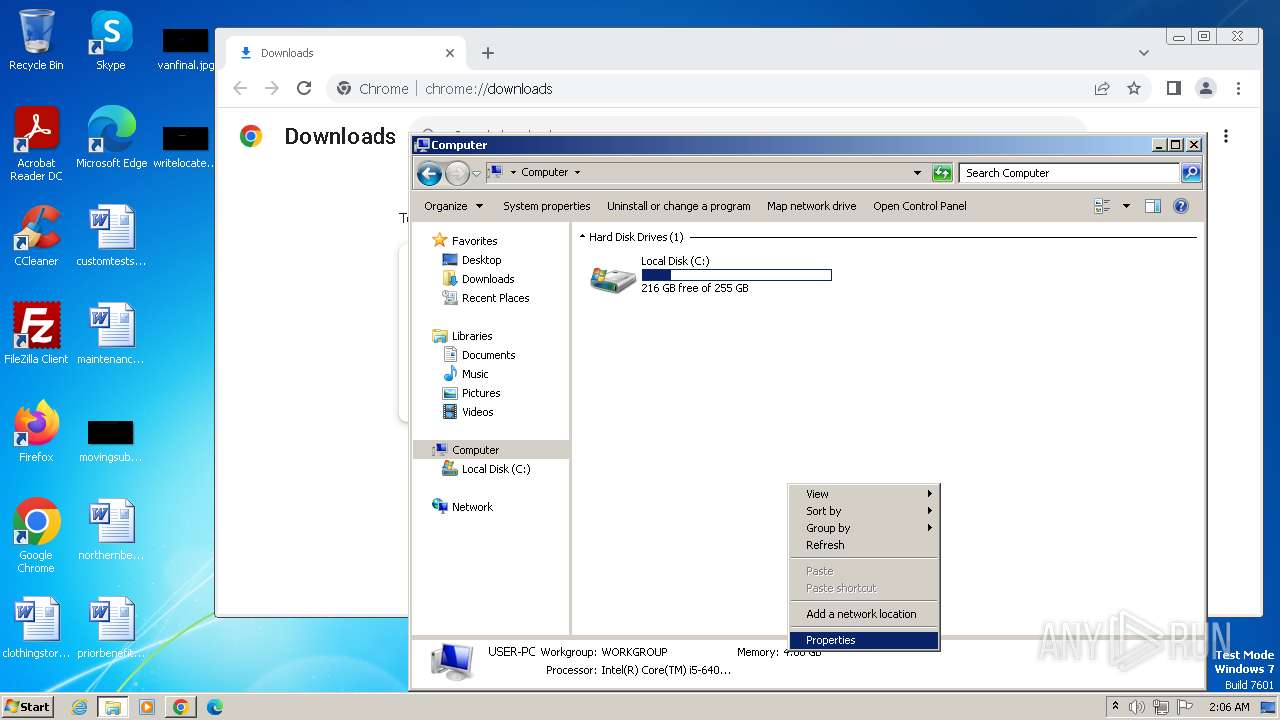Click the Local Disk (C:) capacity bar
The image size is (1280, 720).
point(736,275)
